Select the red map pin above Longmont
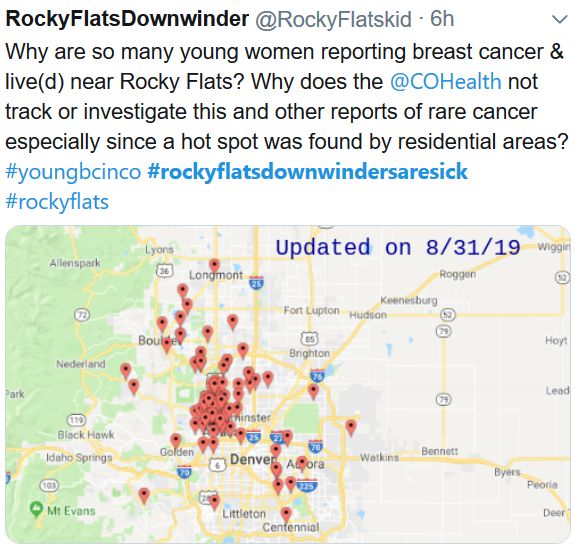Image resolution: width=575 pixels, height=549 pixels. (215, 265)
